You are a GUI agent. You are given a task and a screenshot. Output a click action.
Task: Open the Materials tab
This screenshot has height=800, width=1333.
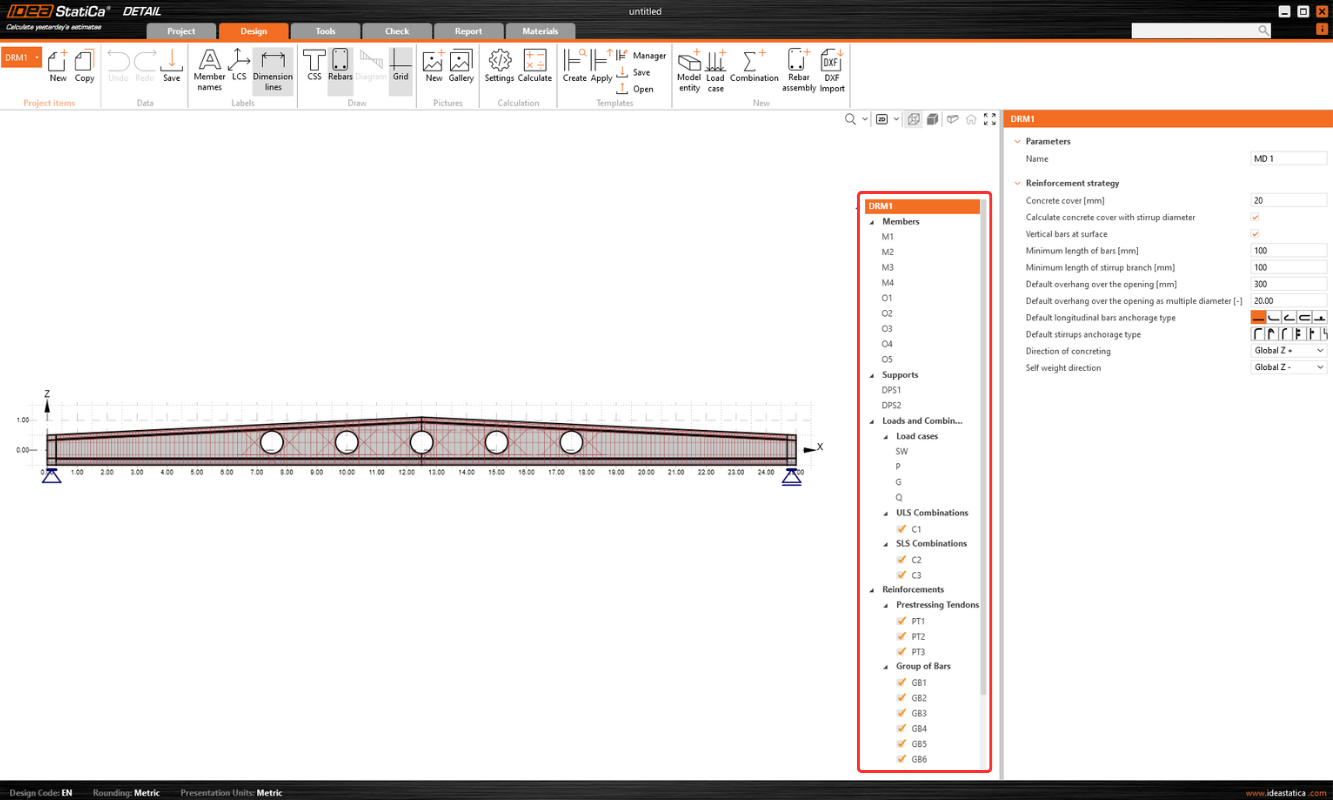[x=540, y=31]
